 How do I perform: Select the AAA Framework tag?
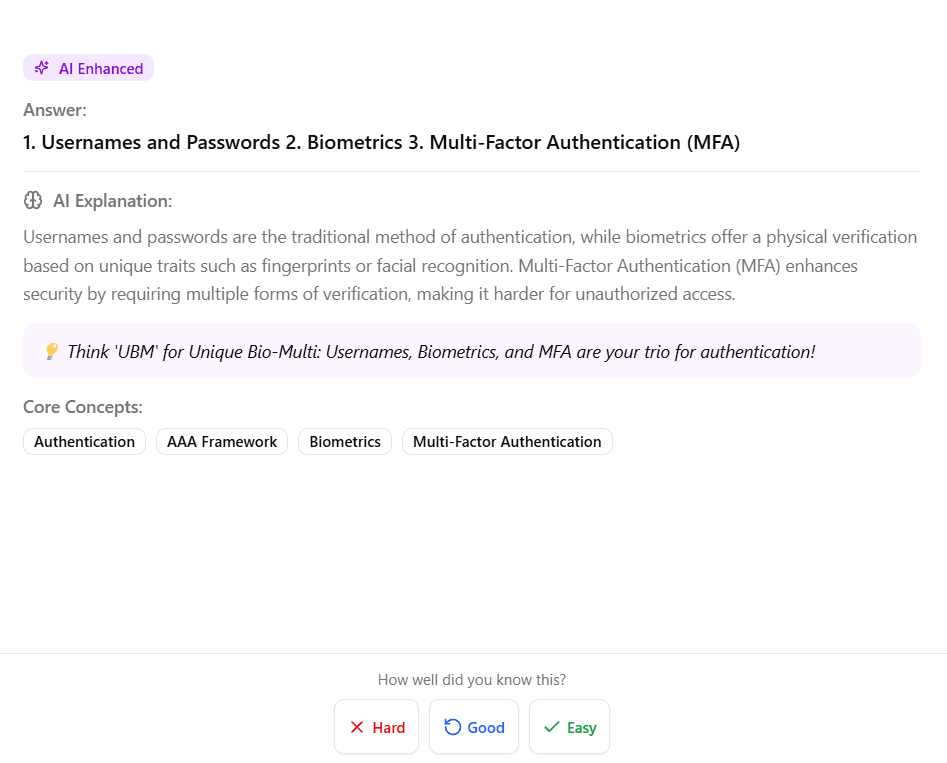pos(221,441)
